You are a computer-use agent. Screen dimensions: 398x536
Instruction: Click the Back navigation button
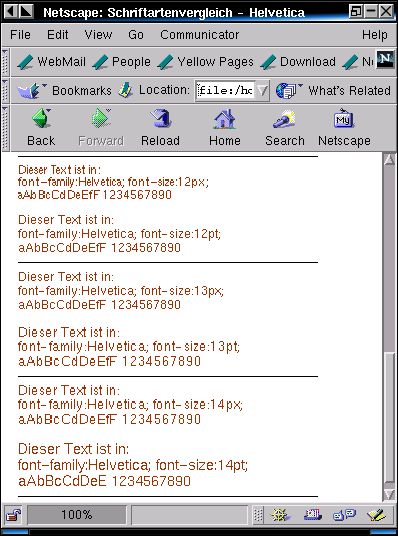[x=41, y=127]
